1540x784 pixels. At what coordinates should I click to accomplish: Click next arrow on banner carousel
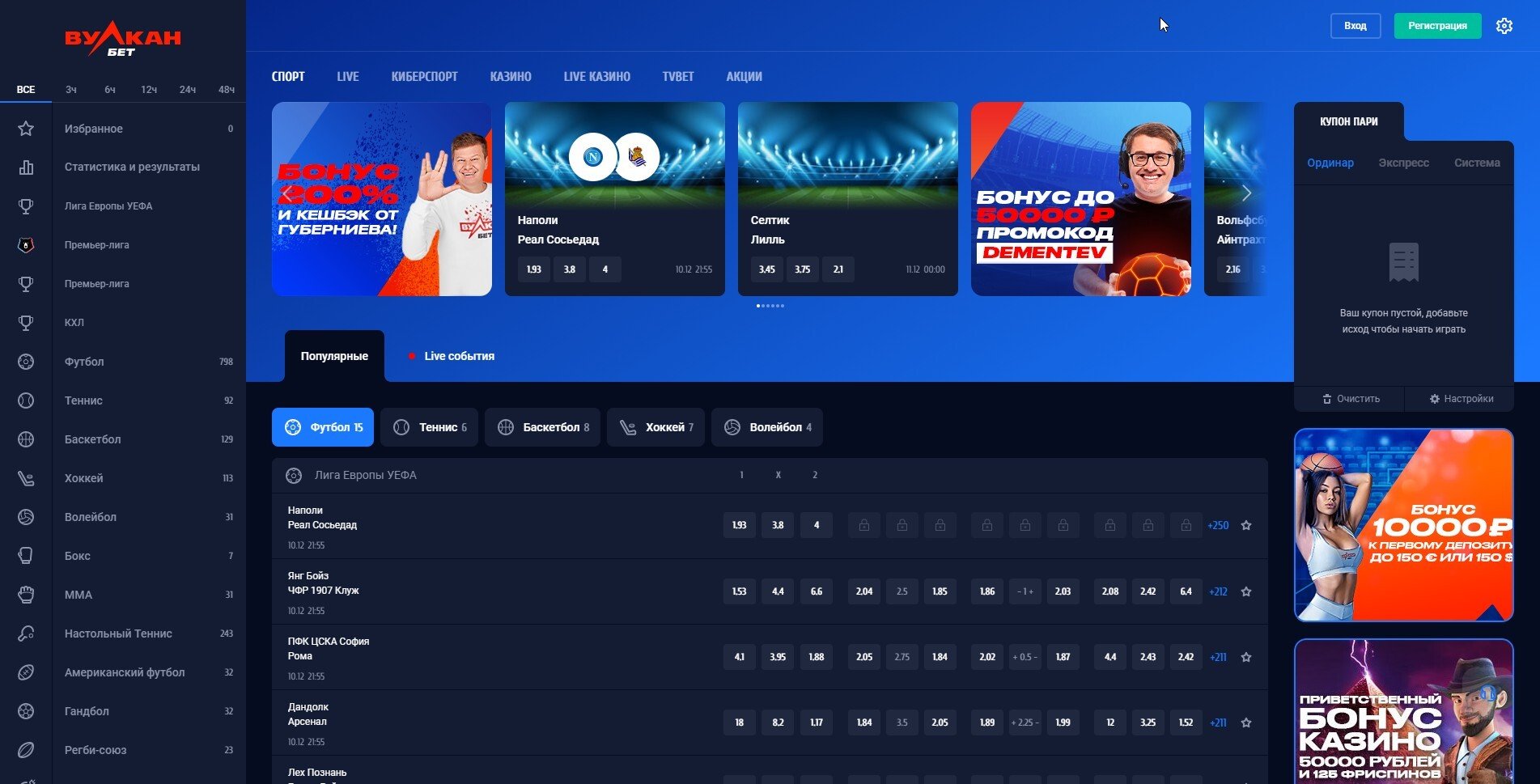click(x=1246, y=193)
